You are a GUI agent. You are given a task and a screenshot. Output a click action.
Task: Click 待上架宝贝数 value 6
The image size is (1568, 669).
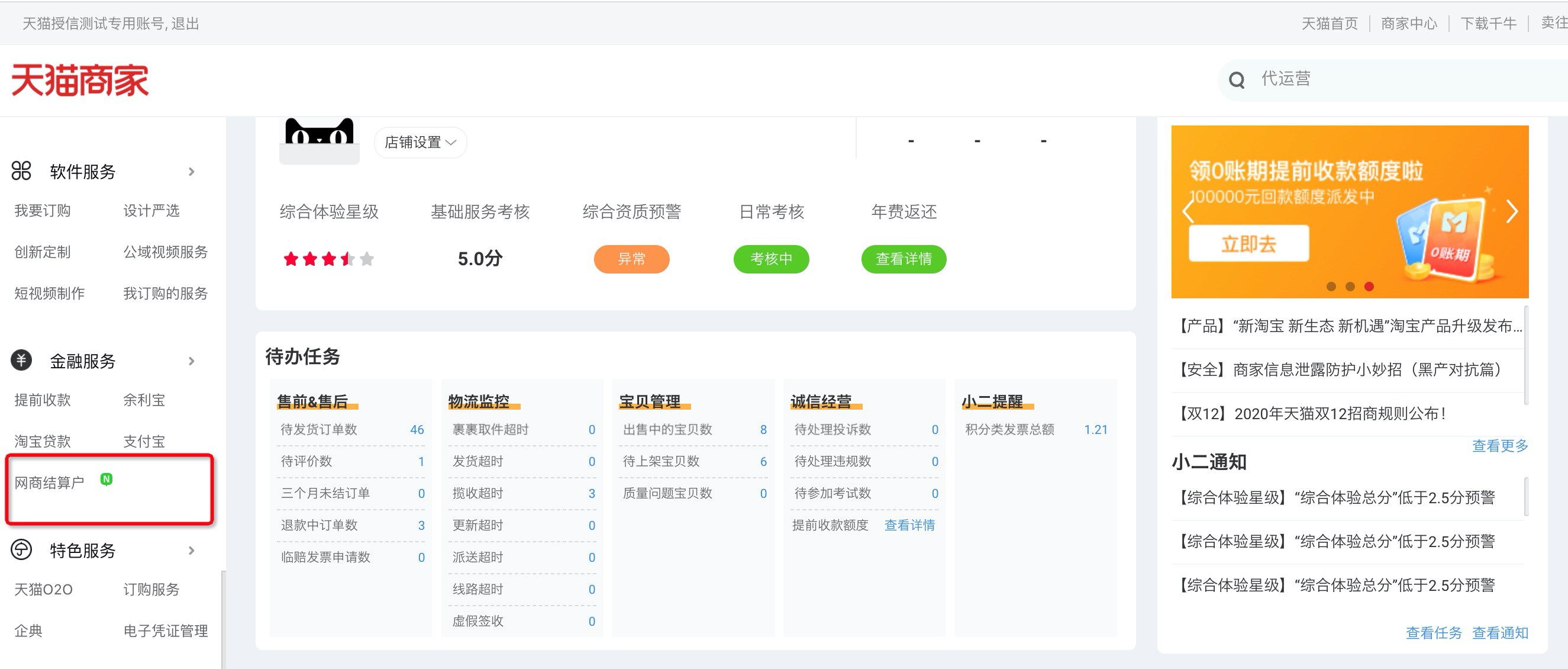pos(763,462)
